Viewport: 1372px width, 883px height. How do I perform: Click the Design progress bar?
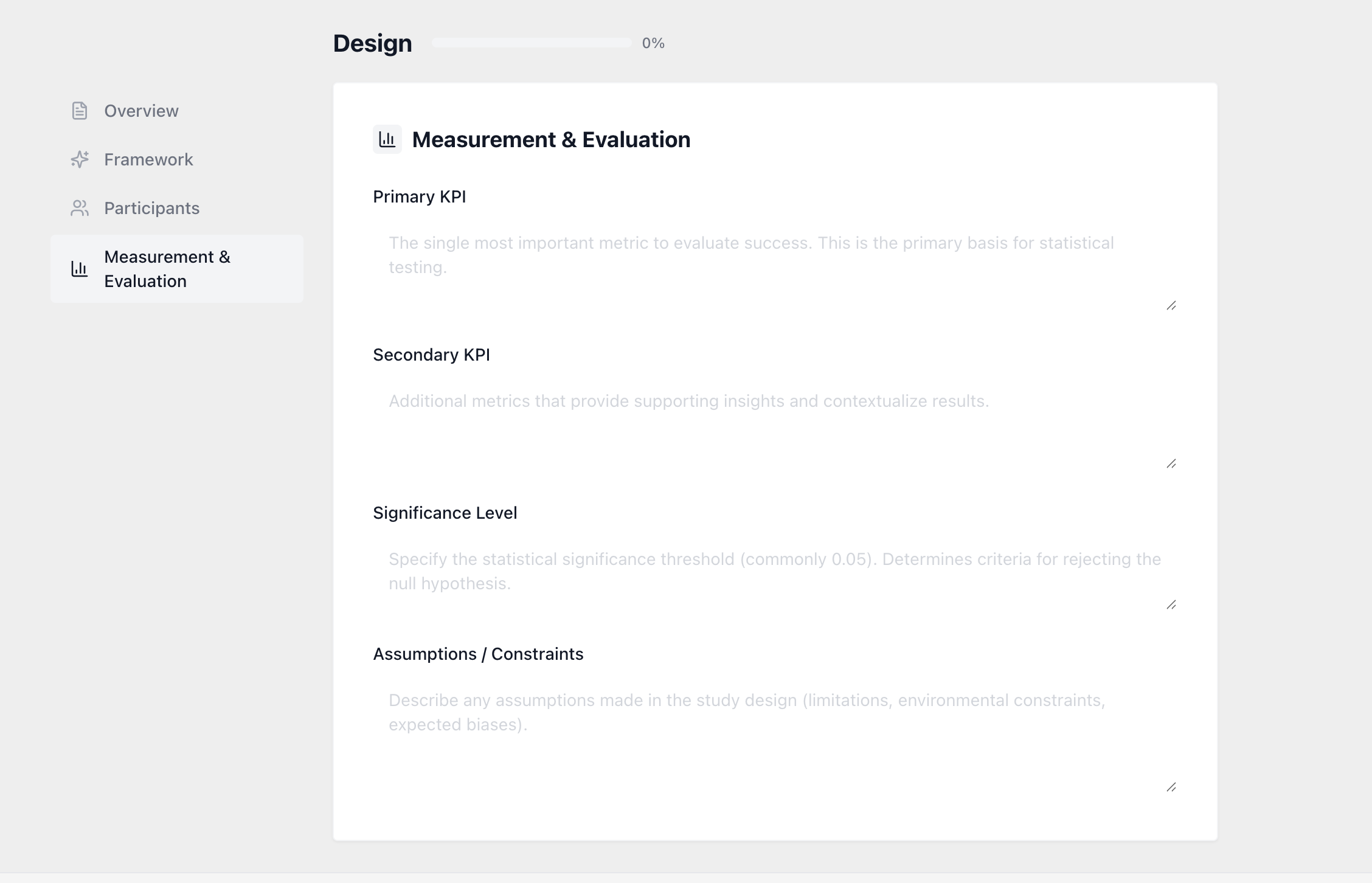click(x=532, y=43)
